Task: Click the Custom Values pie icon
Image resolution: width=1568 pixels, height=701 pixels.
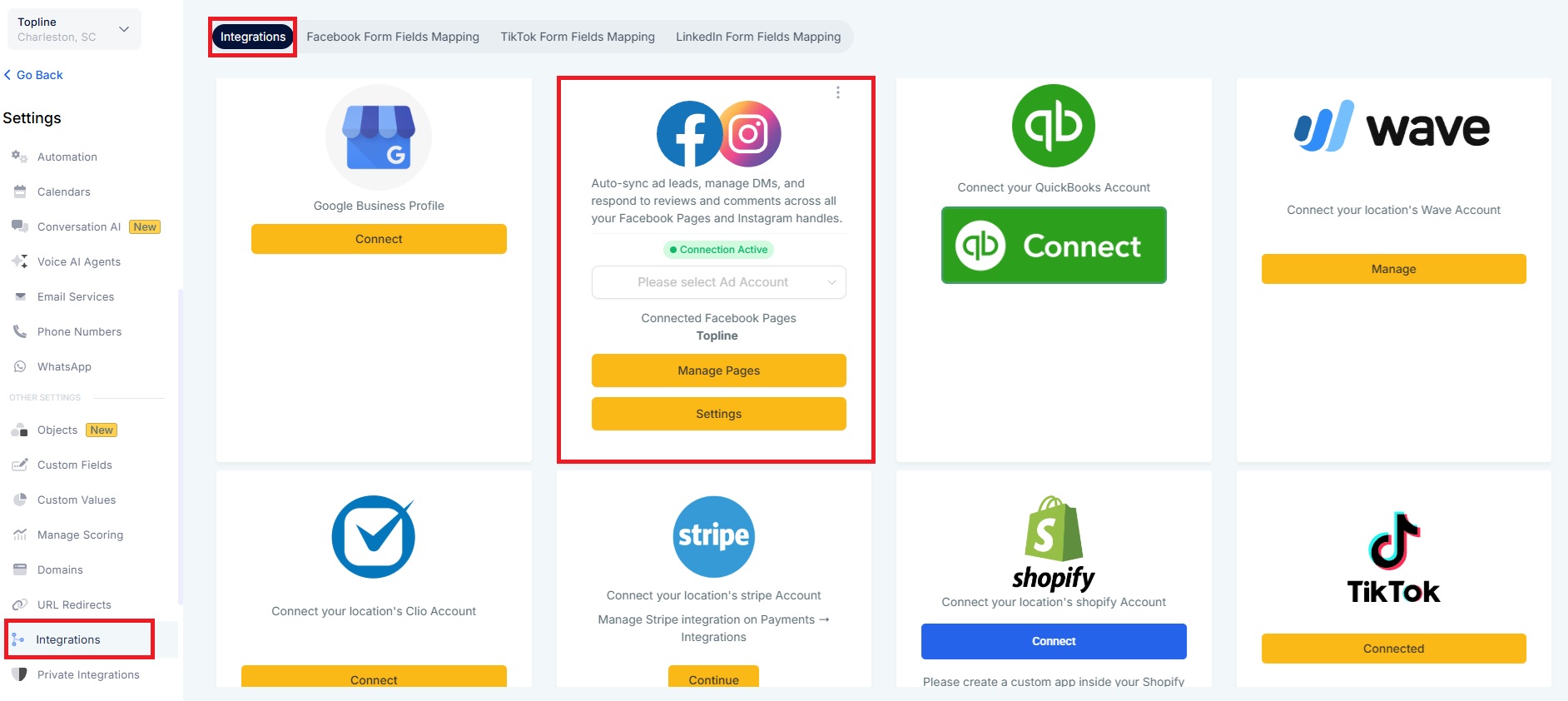Action: pyautogui.click(x=20, y=500)
